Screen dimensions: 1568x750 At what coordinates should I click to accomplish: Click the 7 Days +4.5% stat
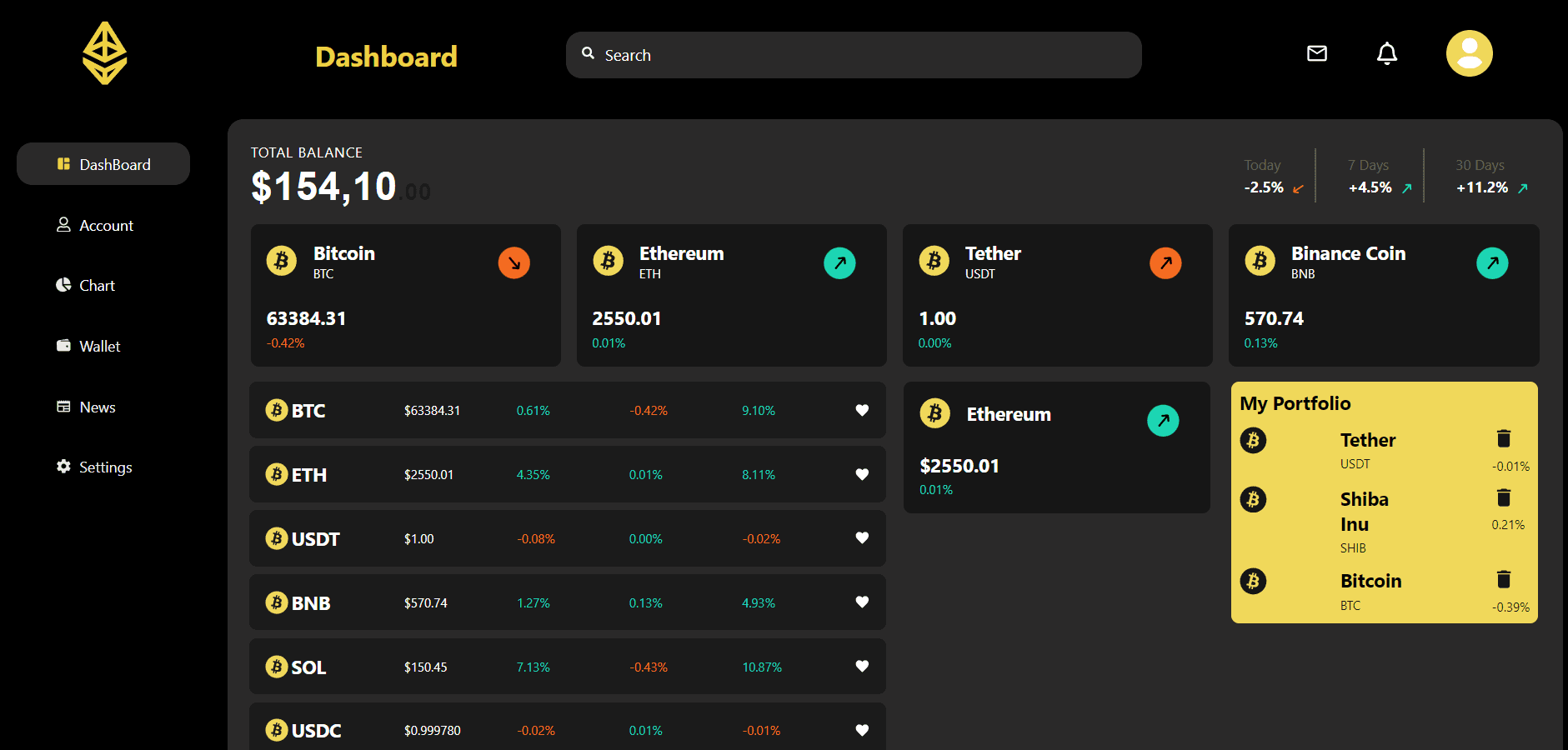pos(1380,177)
